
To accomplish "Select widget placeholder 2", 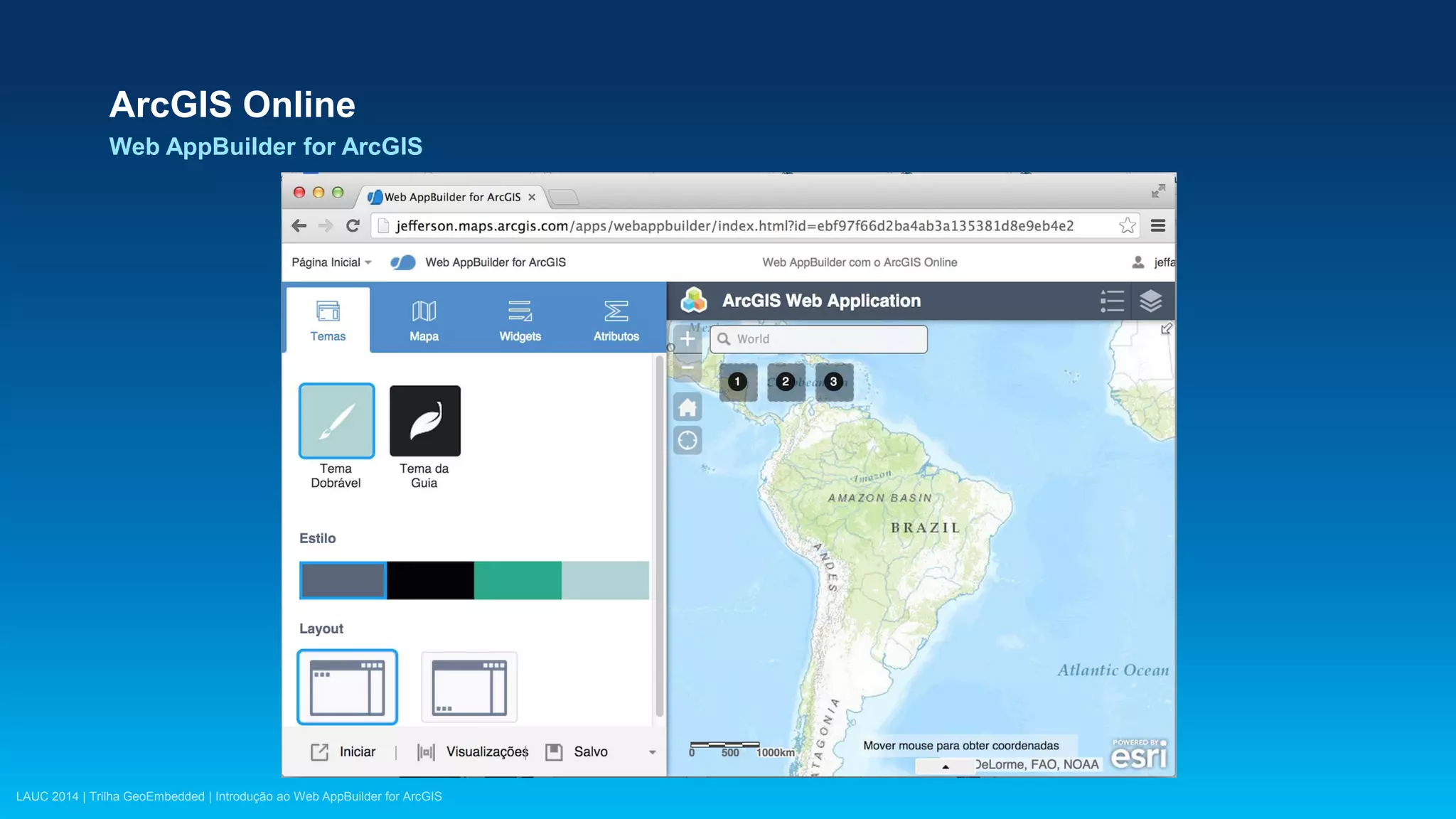I will coord(786,382).
